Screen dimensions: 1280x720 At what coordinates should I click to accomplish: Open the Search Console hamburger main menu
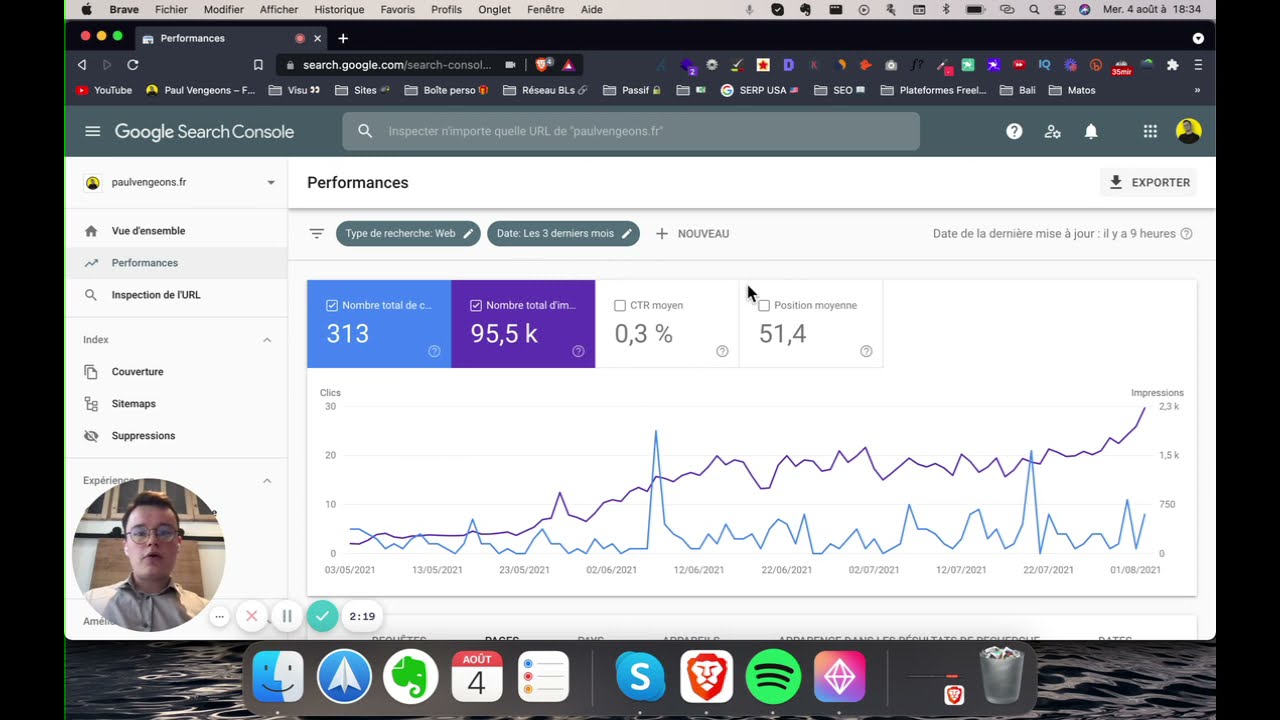(x=93, y=131)
